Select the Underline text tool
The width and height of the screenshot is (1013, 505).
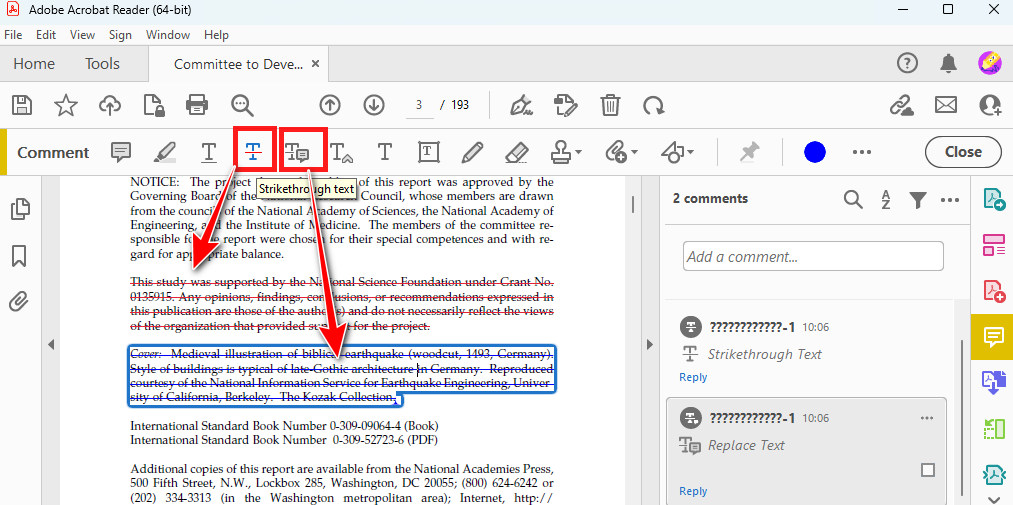[x=208, y=152]
